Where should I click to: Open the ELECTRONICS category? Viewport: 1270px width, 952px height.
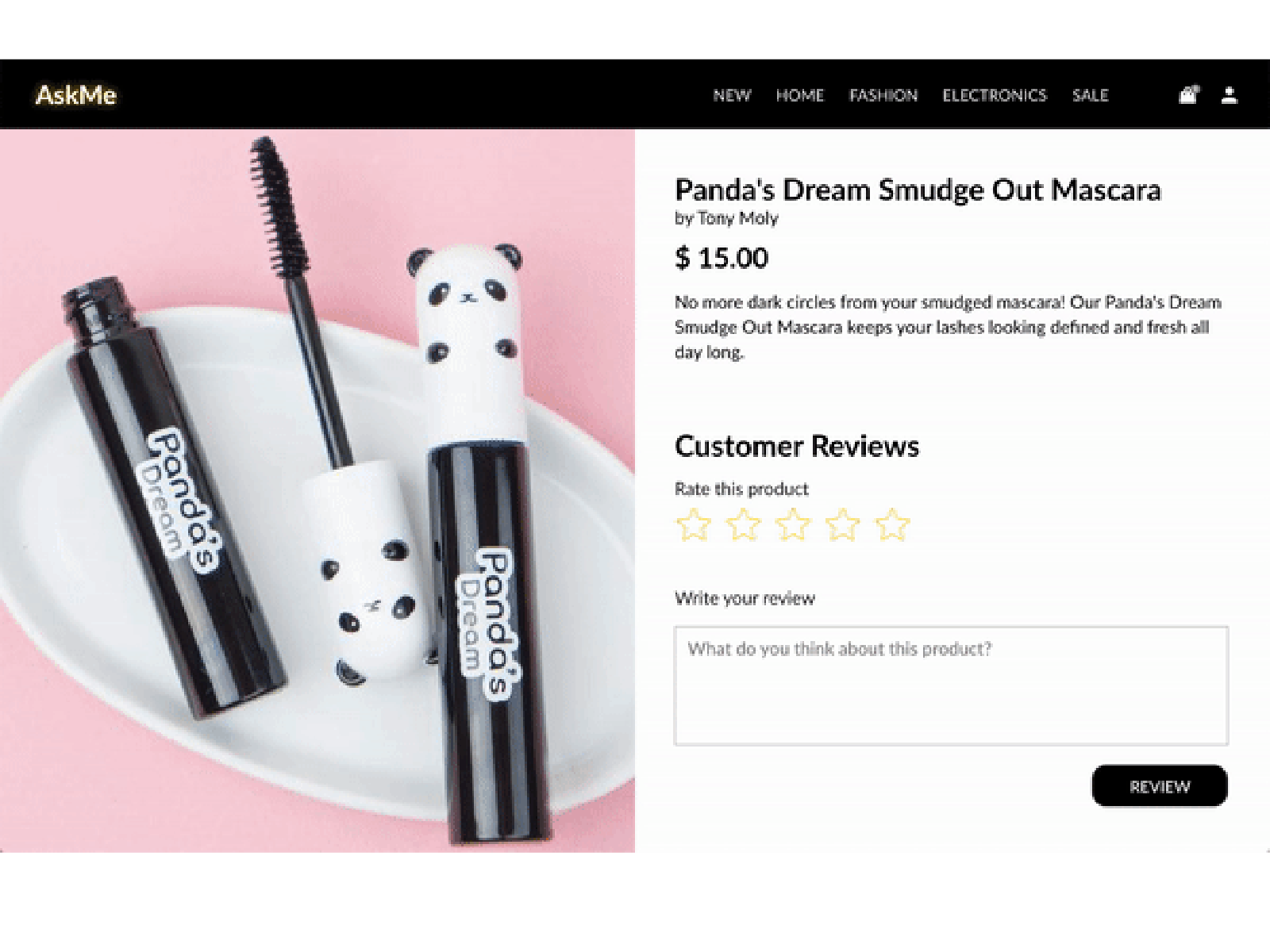(x=994, y=95)
